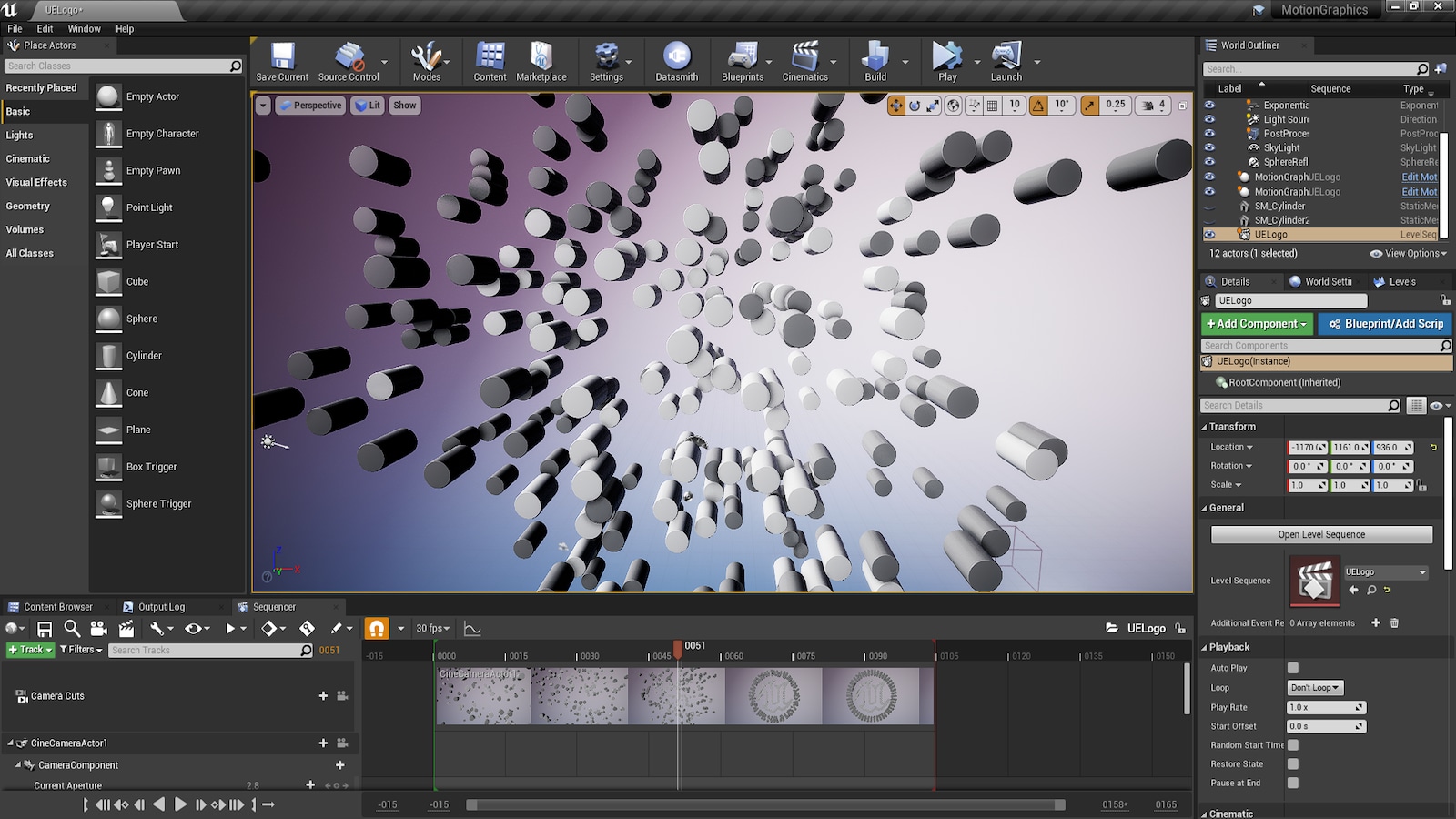Select the Modes toolbar icon

click(424, 56)
